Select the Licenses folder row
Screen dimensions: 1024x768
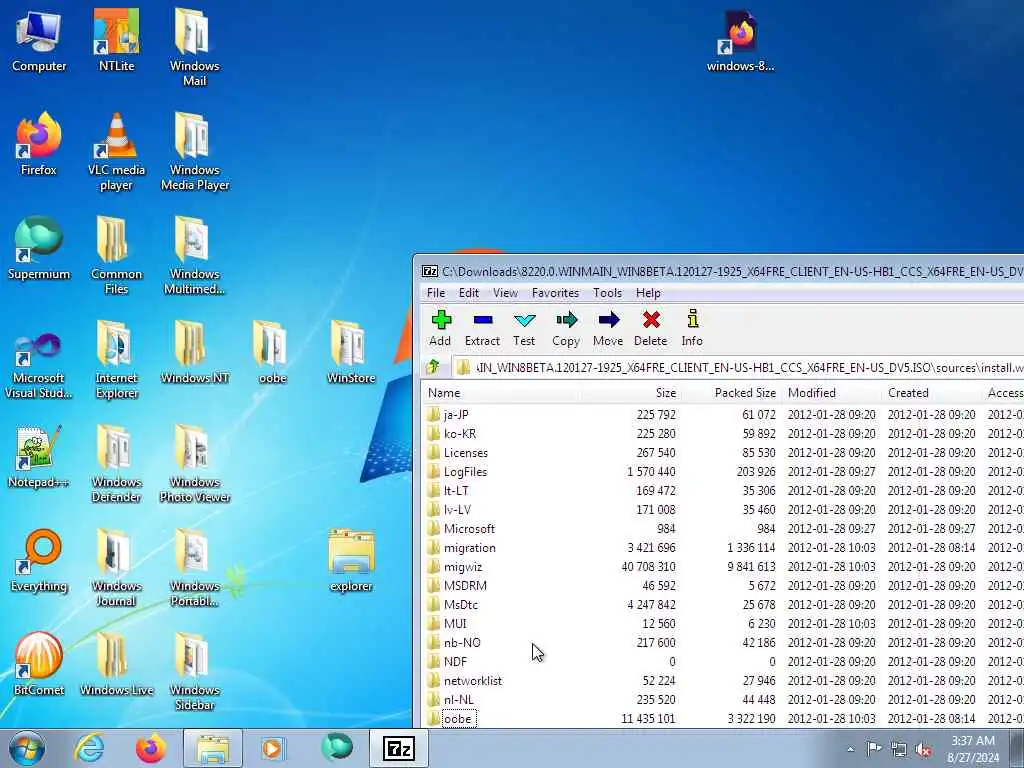click(x=724, y=453)
